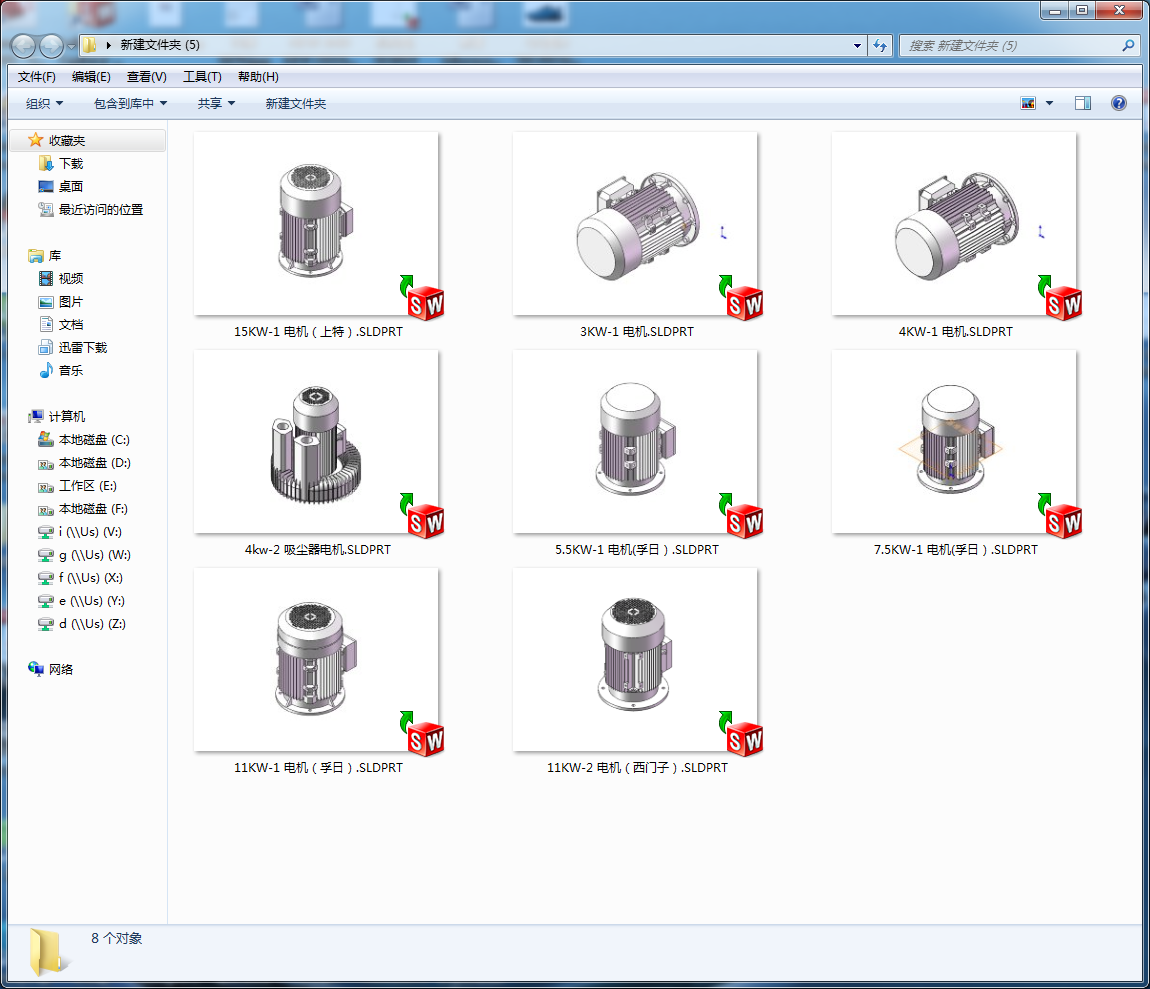Click the 11KW-1 电机（孚日）thumbnail
Viewport: 1150px width, 989px height.
[x=316, y=660]
